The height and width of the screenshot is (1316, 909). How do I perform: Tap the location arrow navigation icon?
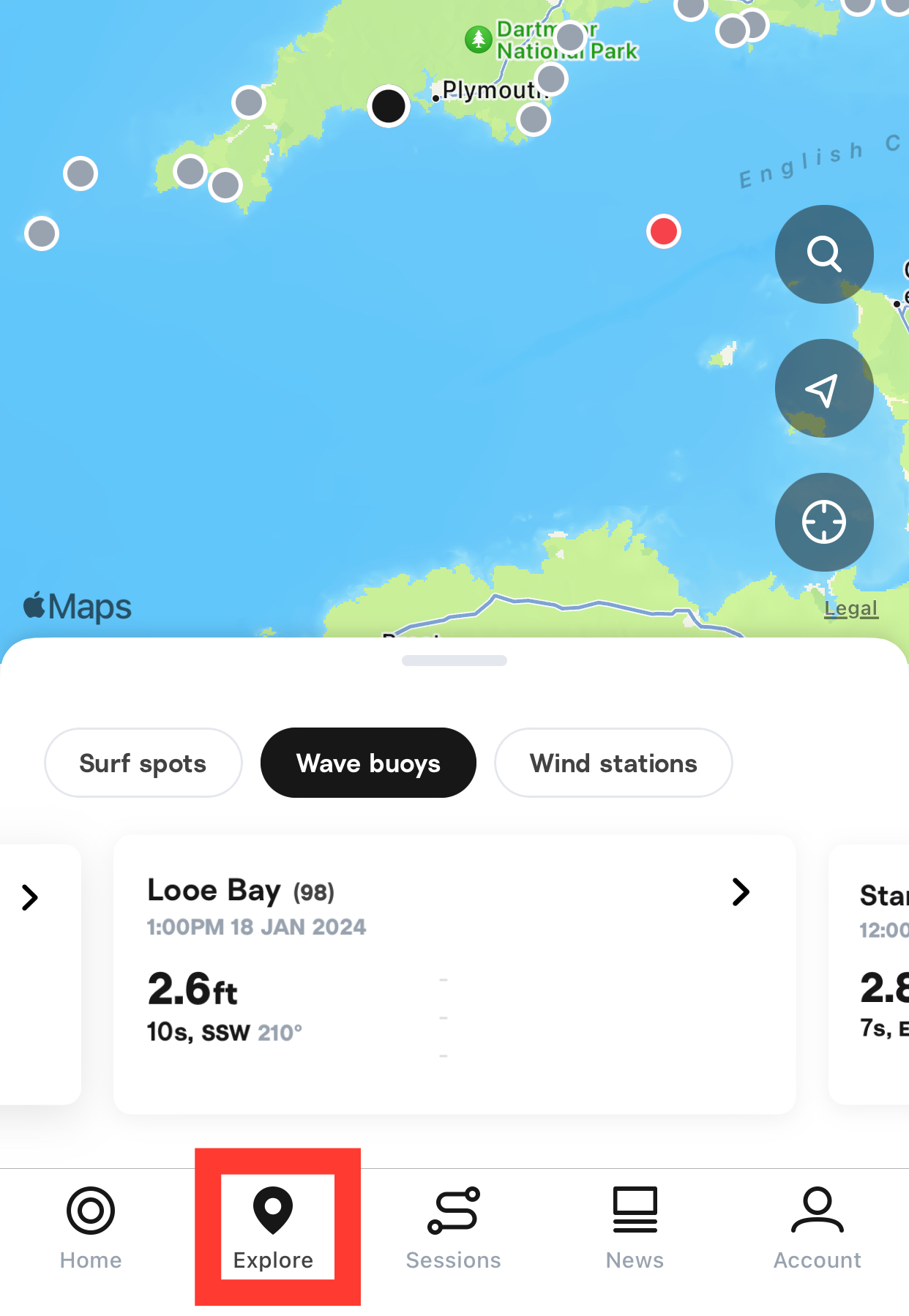pyautogui.click(x=824, y=389)
